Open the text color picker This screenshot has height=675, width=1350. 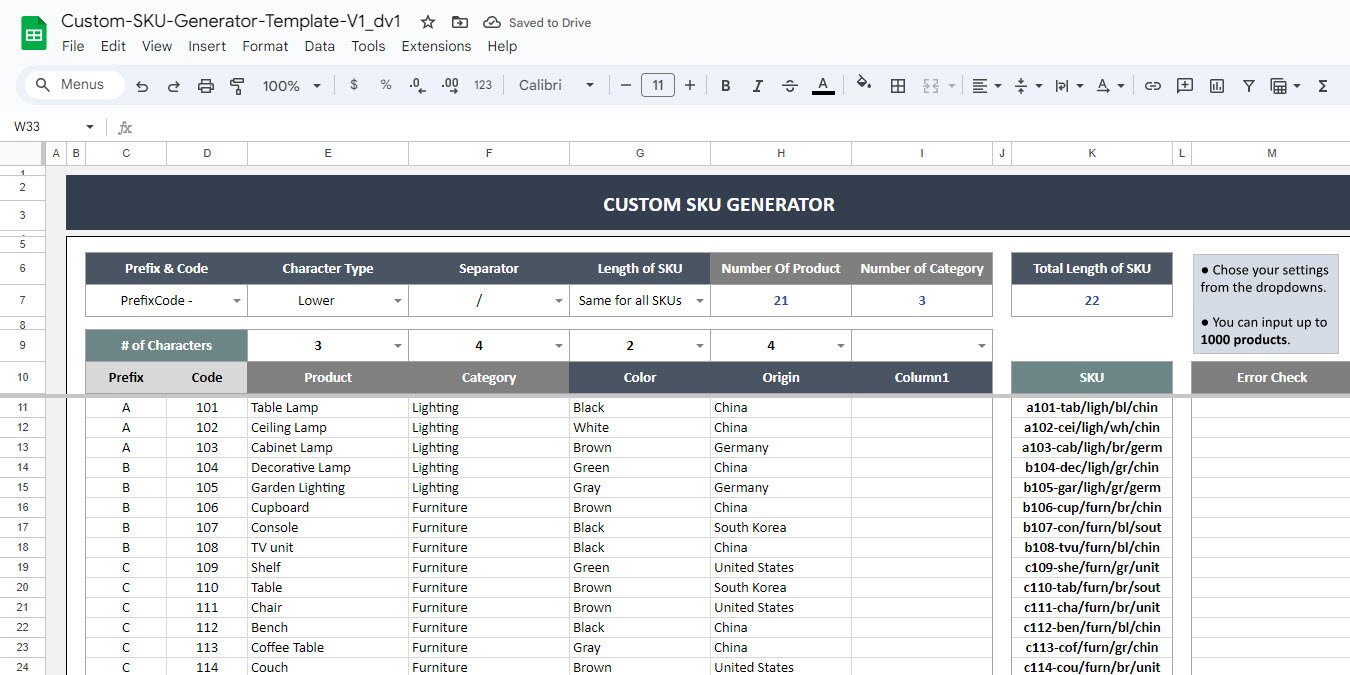(x=823, y=85)
